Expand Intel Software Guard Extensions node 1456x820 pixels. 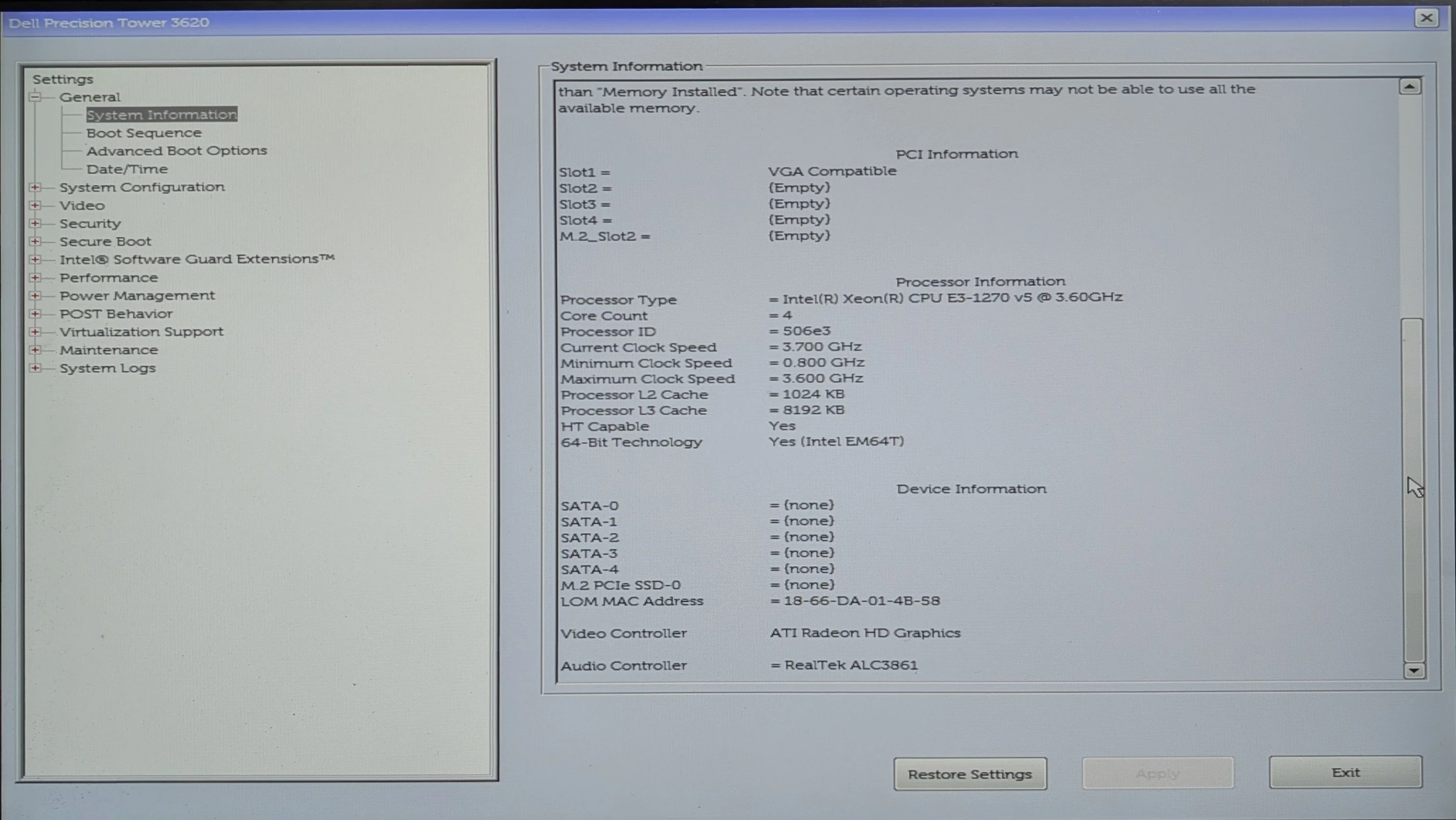35,259
